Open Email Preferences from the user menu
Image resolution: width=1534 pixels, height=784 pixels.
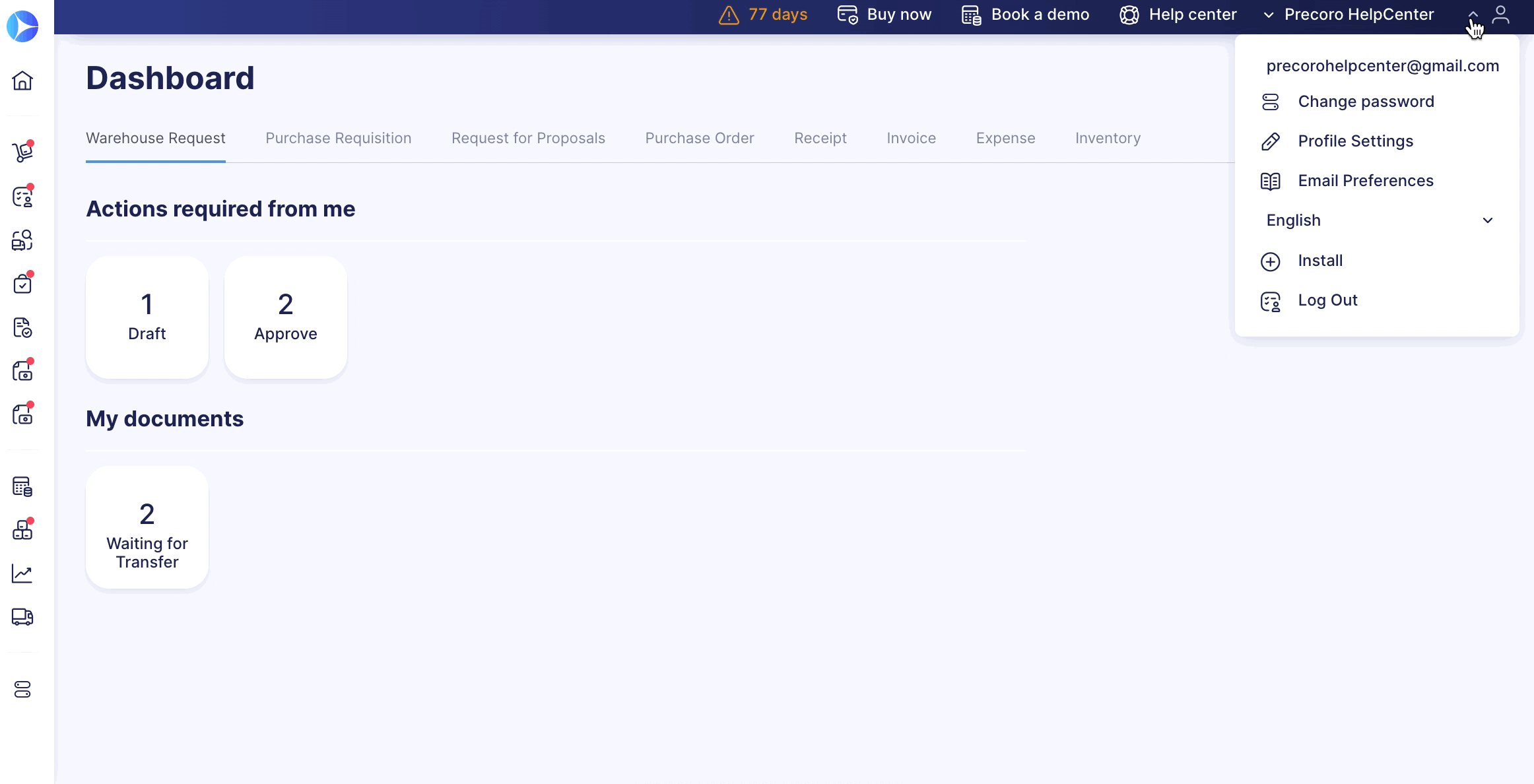click(1366, 181)
